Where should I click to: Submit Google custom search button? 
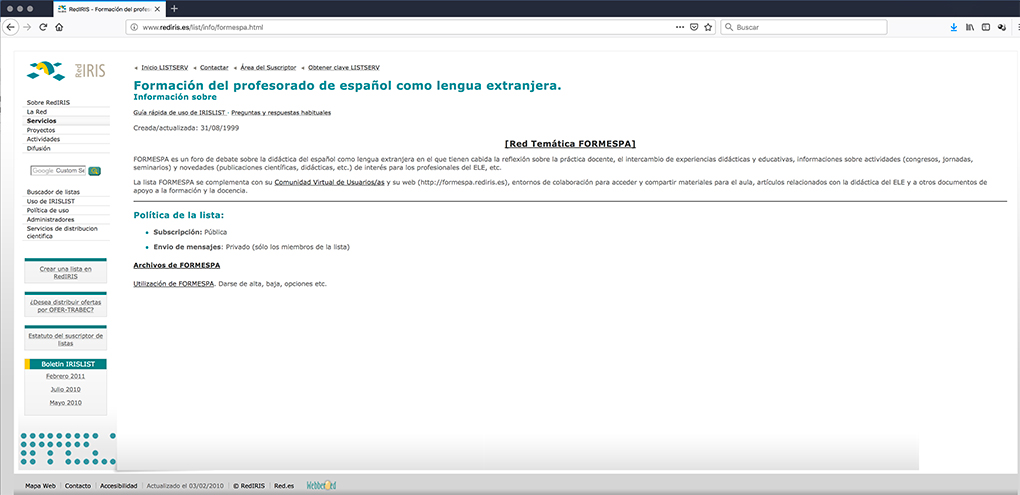tap(94, 170)
